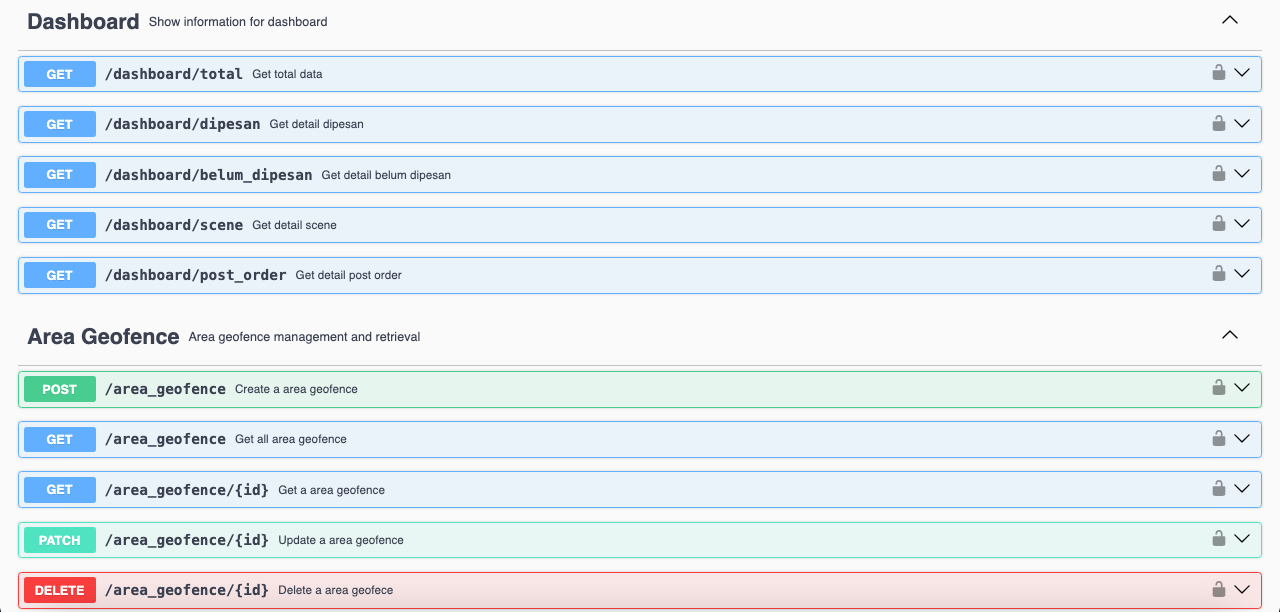The image size is (1280, 612).
Task: Click lock on PATCH /area_geofence/{id} row
Action: 1218,539
